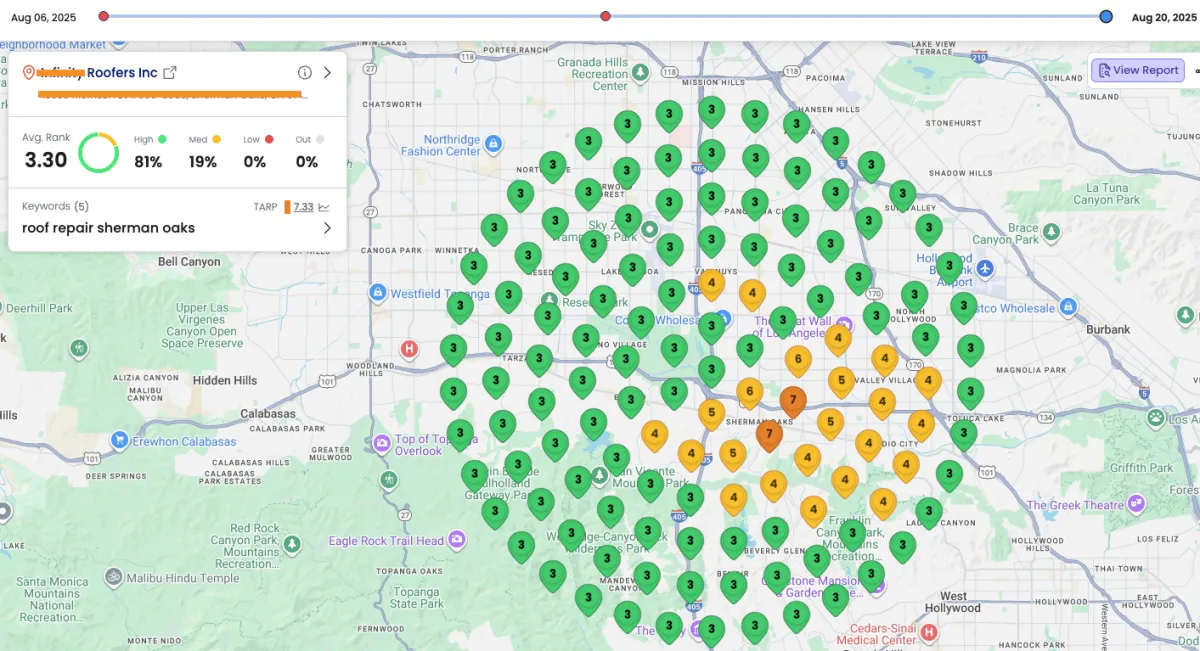Click the Bell Canyon map label
The height and width of the screenshot is (651, 1200).
click(x=189, y=261)
